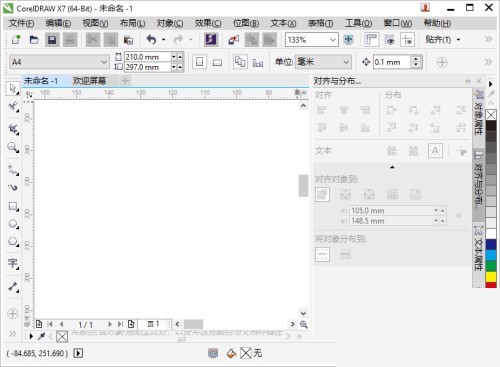This screenshot has width=500, height=367.
Task: Select the Pick tool in the toolbox
Action: tap(13, 89)
